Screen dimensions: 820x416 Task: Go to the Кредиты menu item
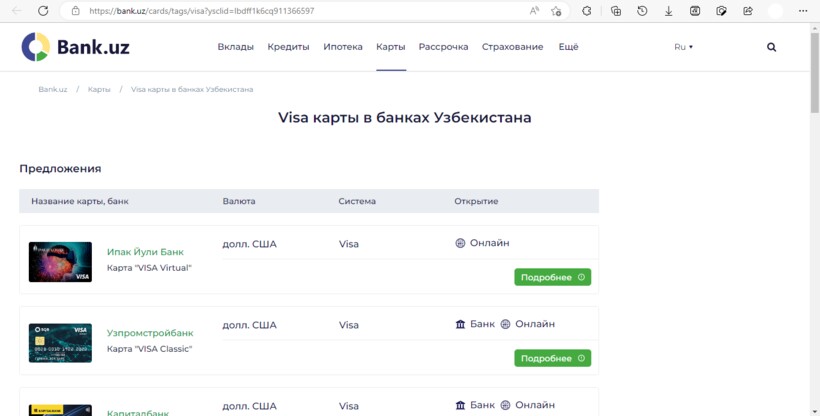point(289,47)
